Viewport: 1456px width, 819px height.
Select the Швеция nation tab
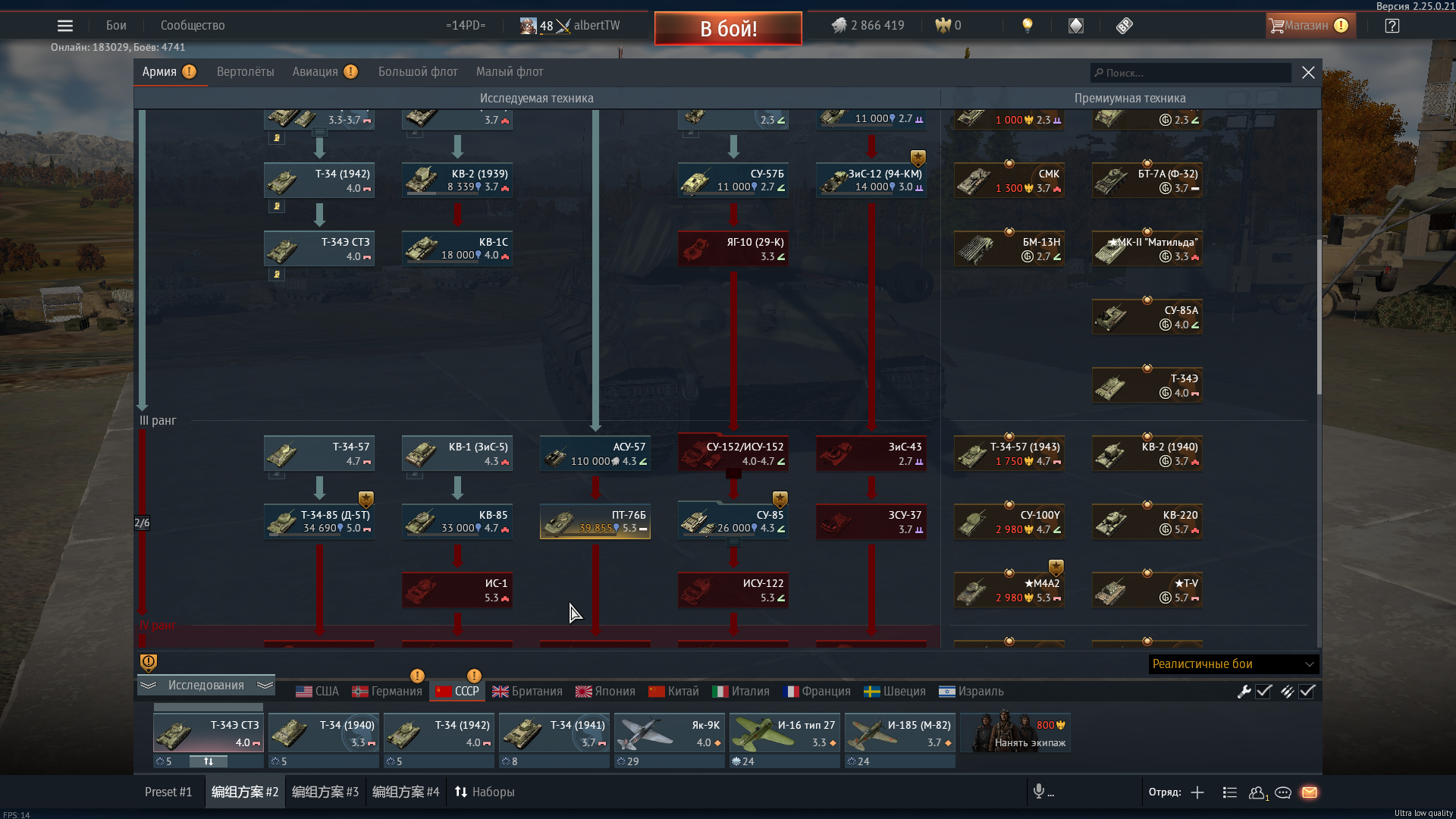(895, 692)
